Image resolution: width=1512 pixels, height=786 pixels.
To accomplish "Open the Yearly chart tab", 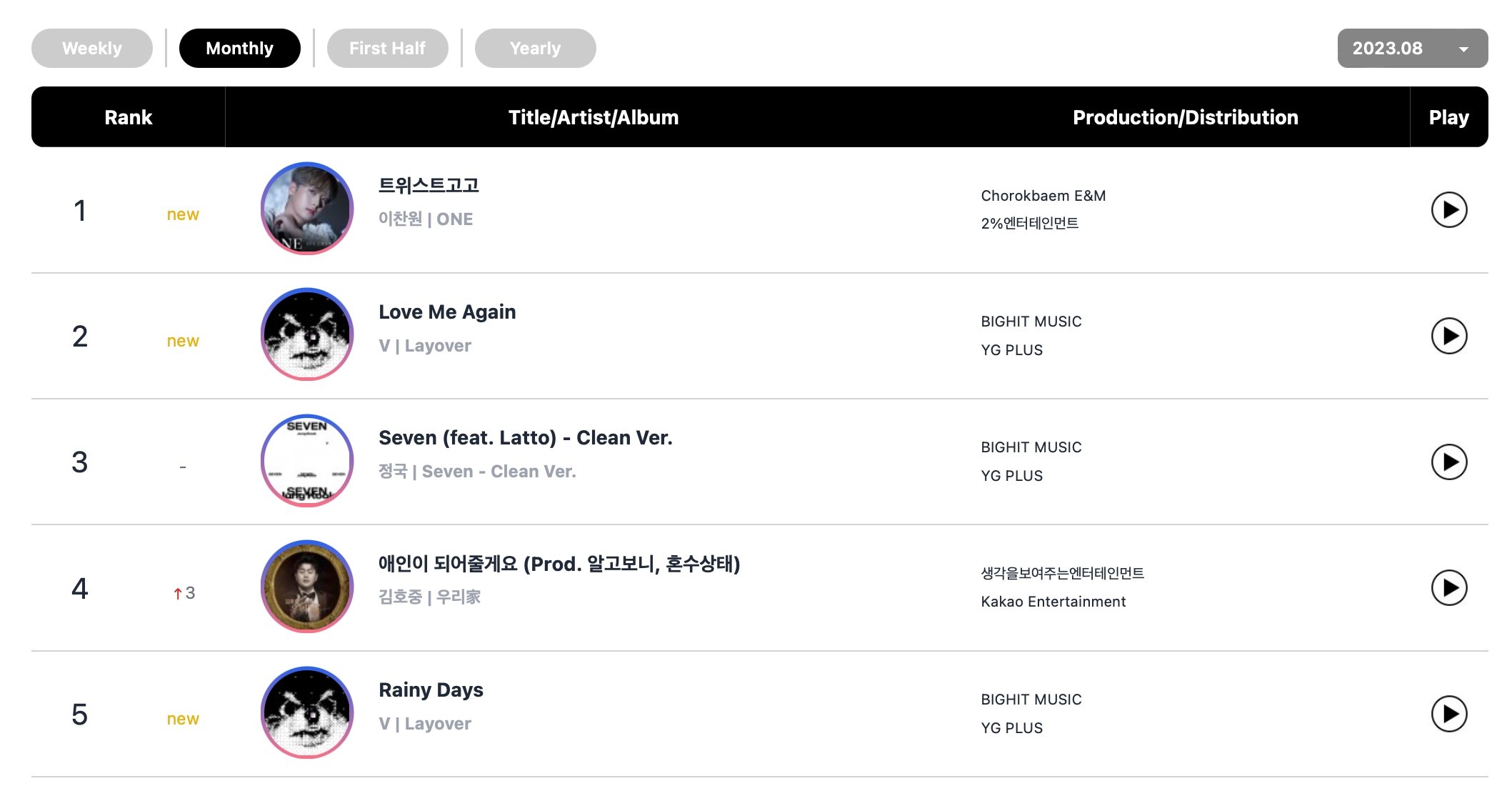I will [535, 49].
